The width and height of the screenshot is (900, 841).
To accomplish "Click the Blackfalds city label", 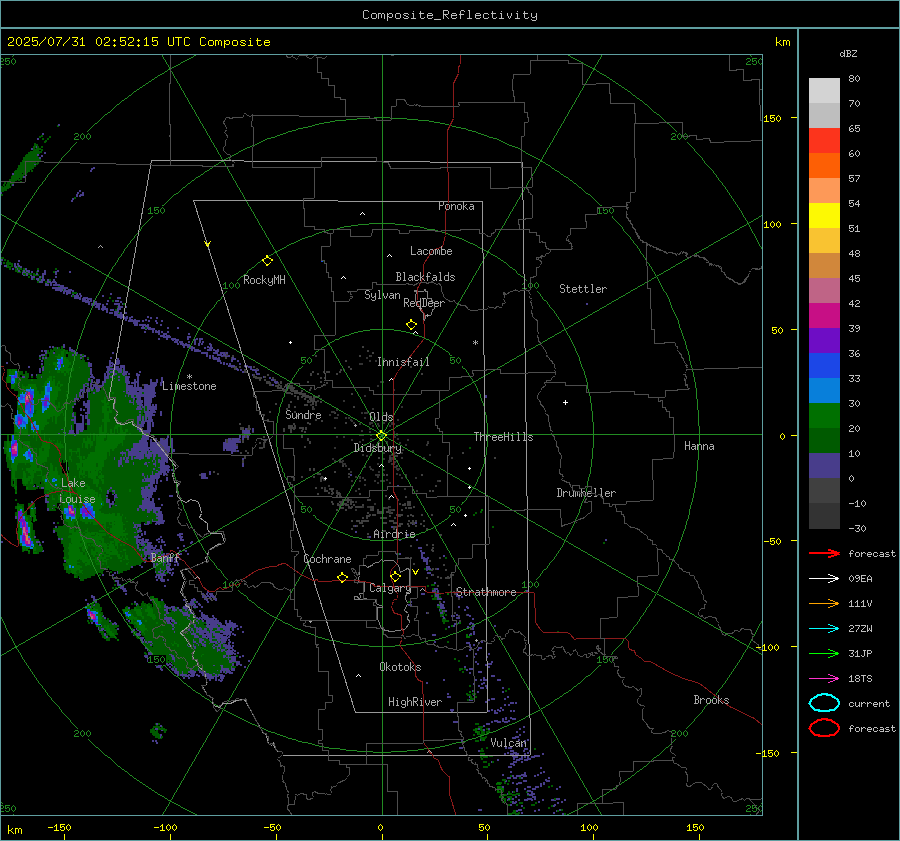I will tap(425, 277).
